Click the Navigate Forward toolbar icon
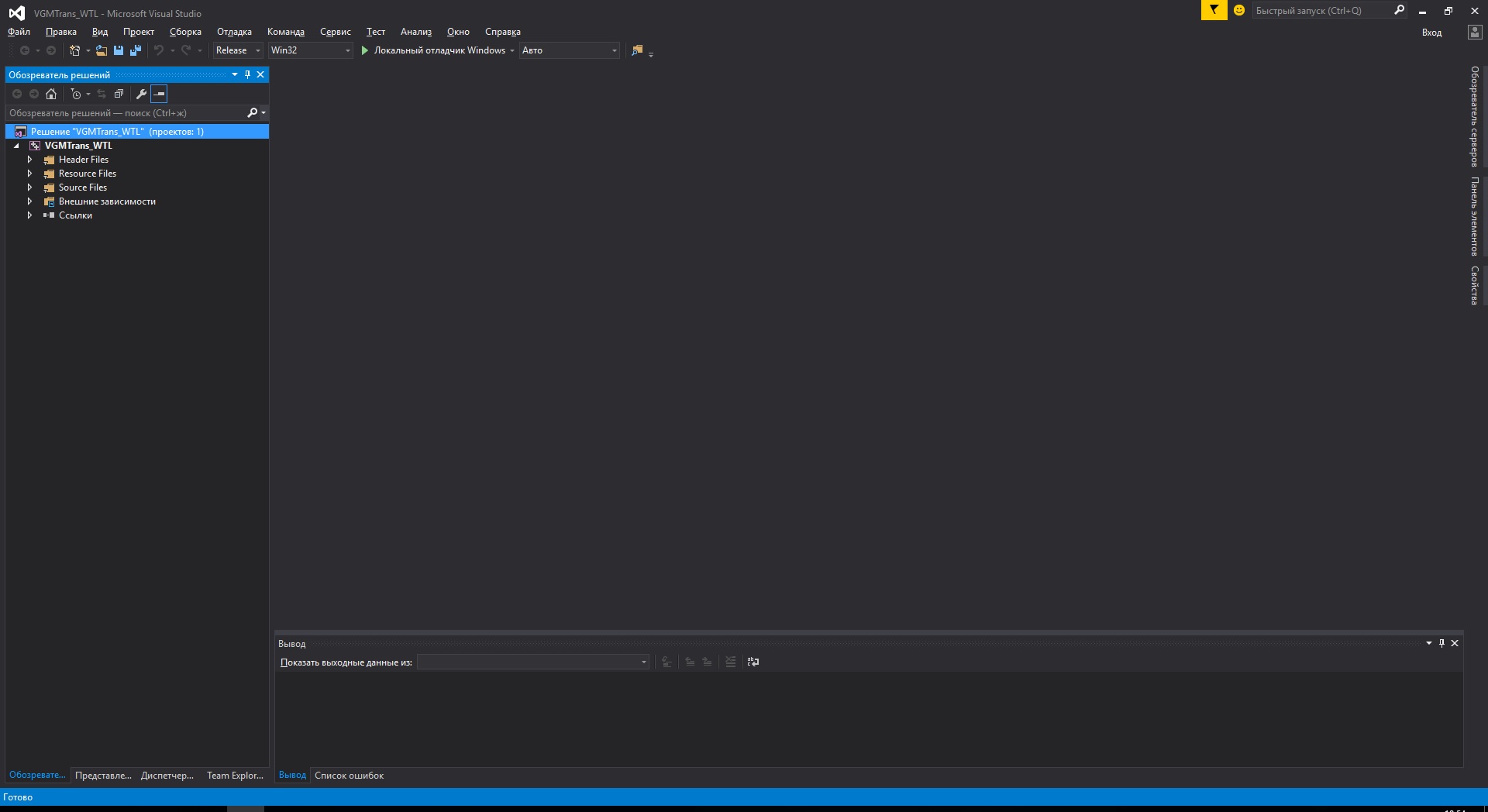This screenshot has height=812, width=1488. pos(51,50)
